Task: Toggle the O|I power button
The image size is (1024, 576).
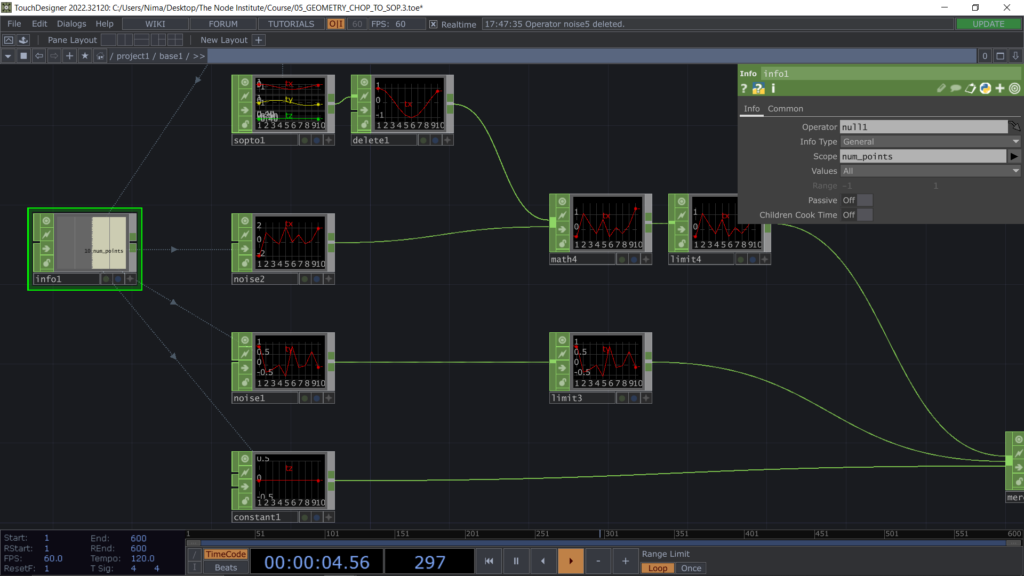Action: (x=336, y=24)
